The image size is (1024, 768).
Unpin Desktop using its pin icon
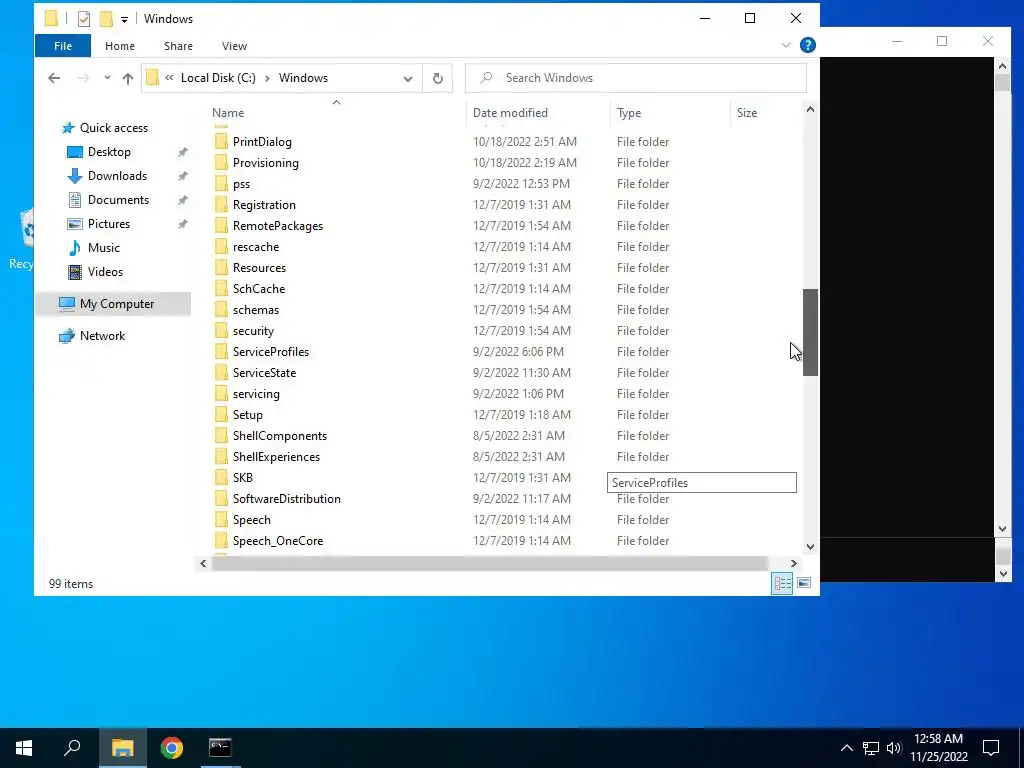click(x=182, y=152)
